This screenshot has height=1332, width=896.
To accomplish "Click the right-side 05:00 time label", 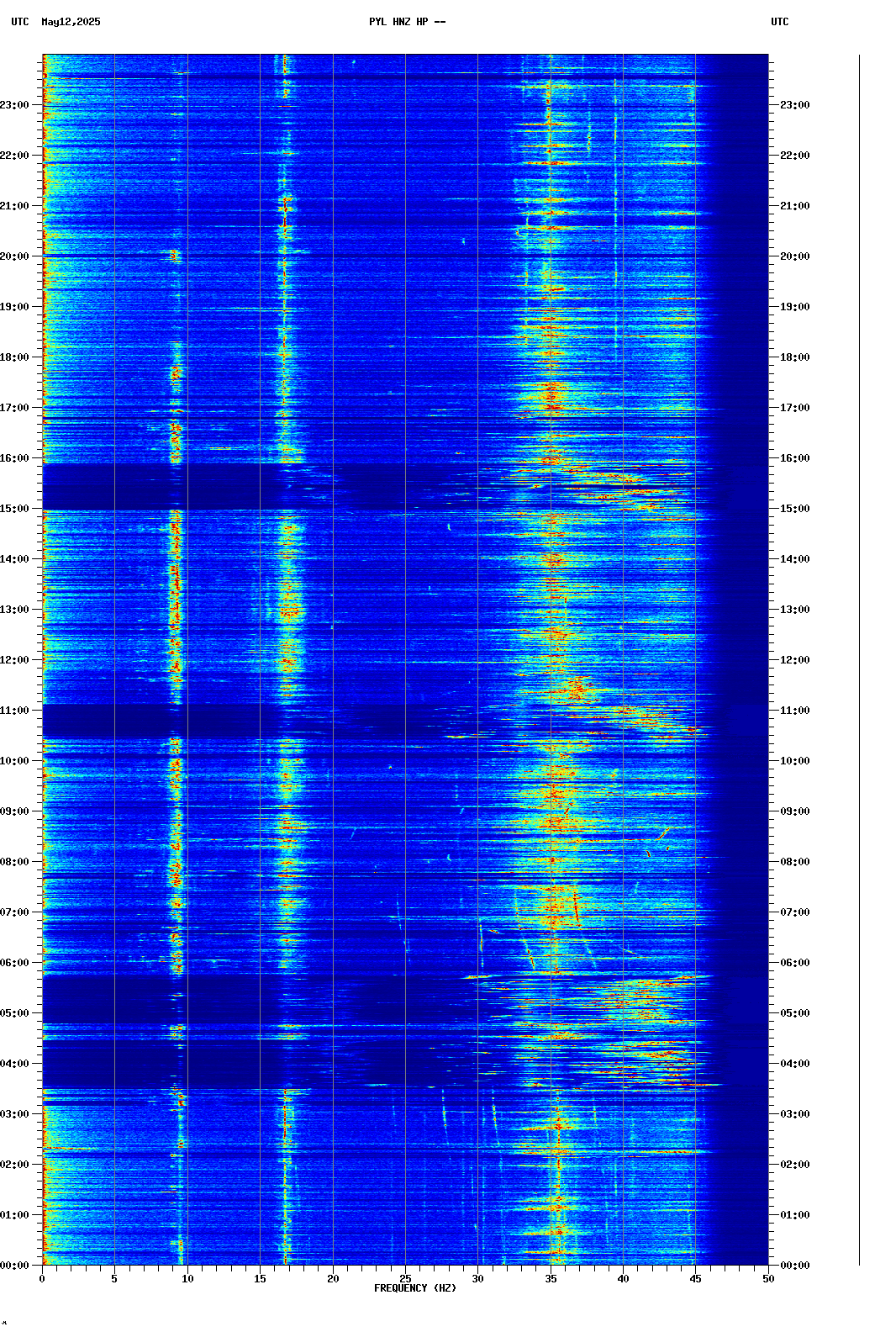I will 795,1013.
